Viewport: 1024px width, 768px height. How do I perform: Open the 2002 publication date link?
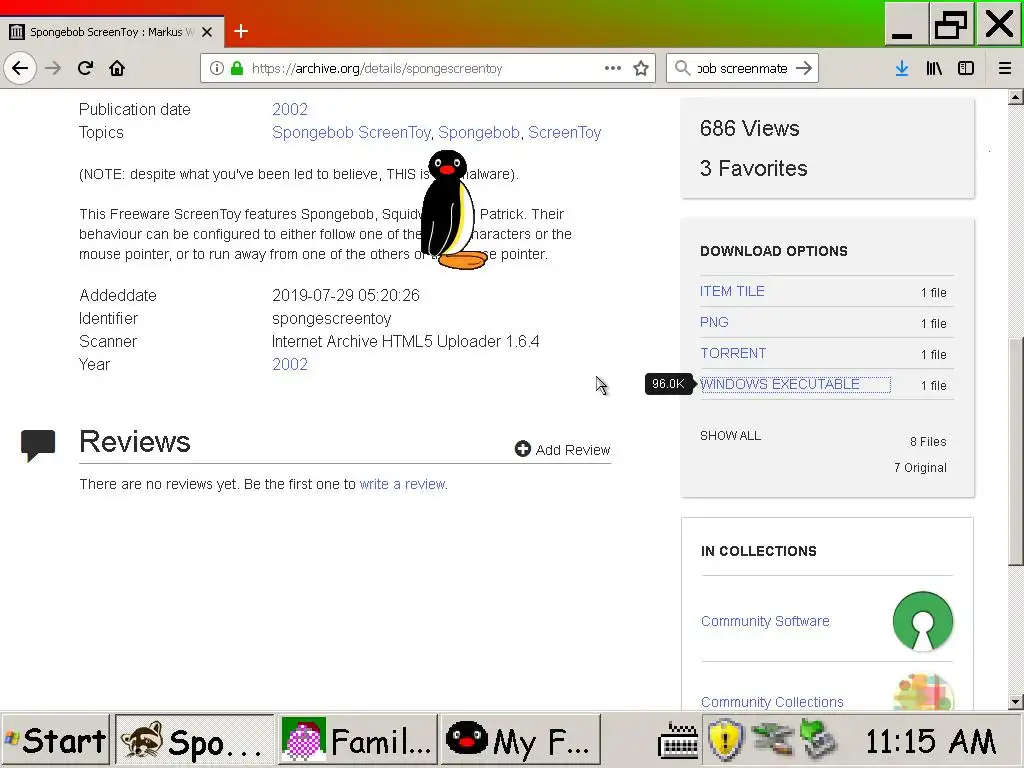[x=290, y=109]
